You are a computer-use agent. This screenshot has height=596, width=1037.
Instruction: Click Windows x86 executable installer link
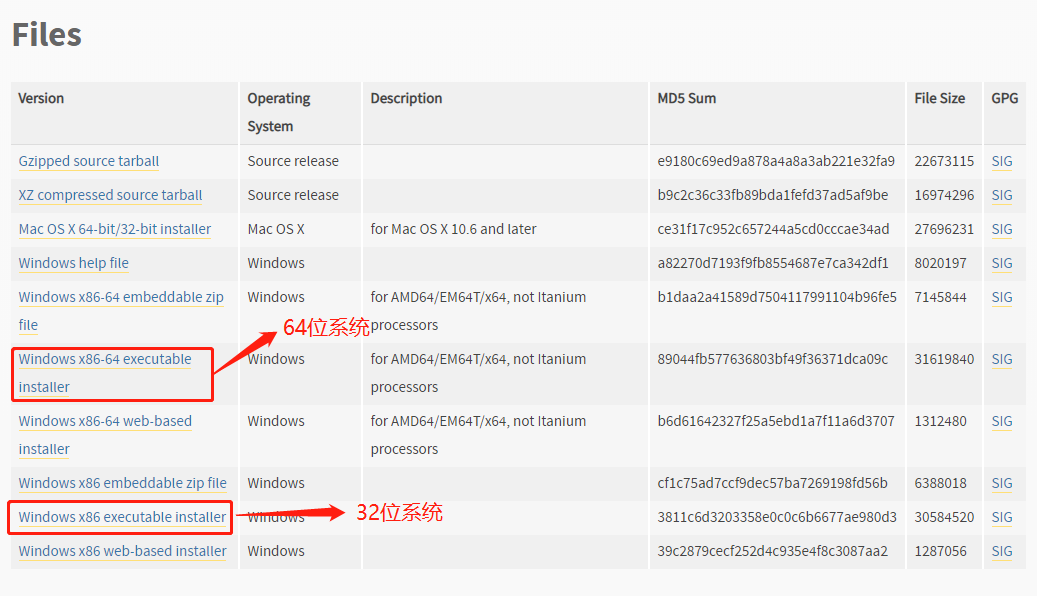[x=122, y=517]
